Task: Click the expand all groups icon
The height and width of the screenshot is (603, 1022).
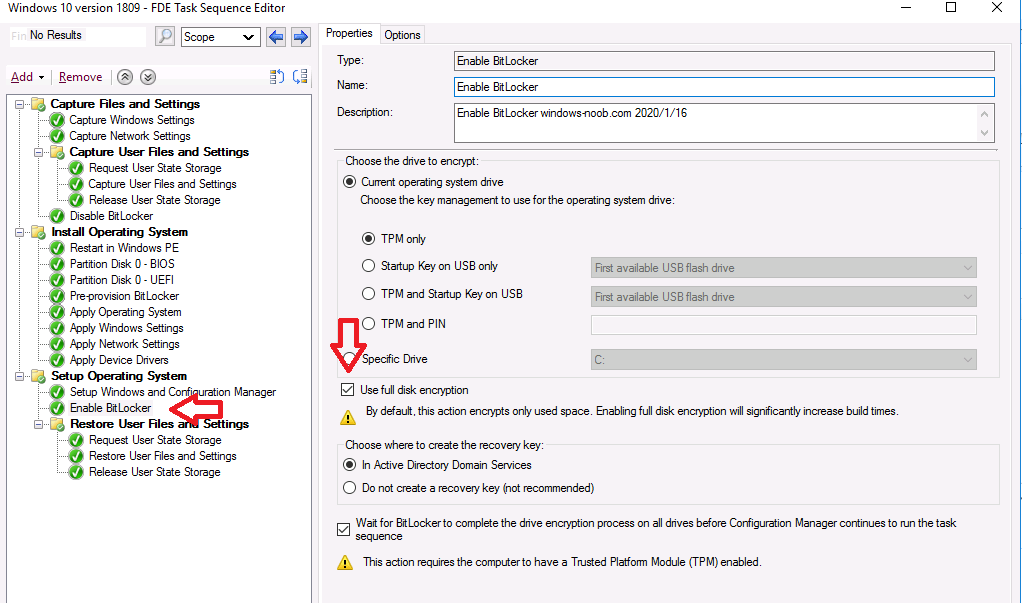Action: (277, 77)
